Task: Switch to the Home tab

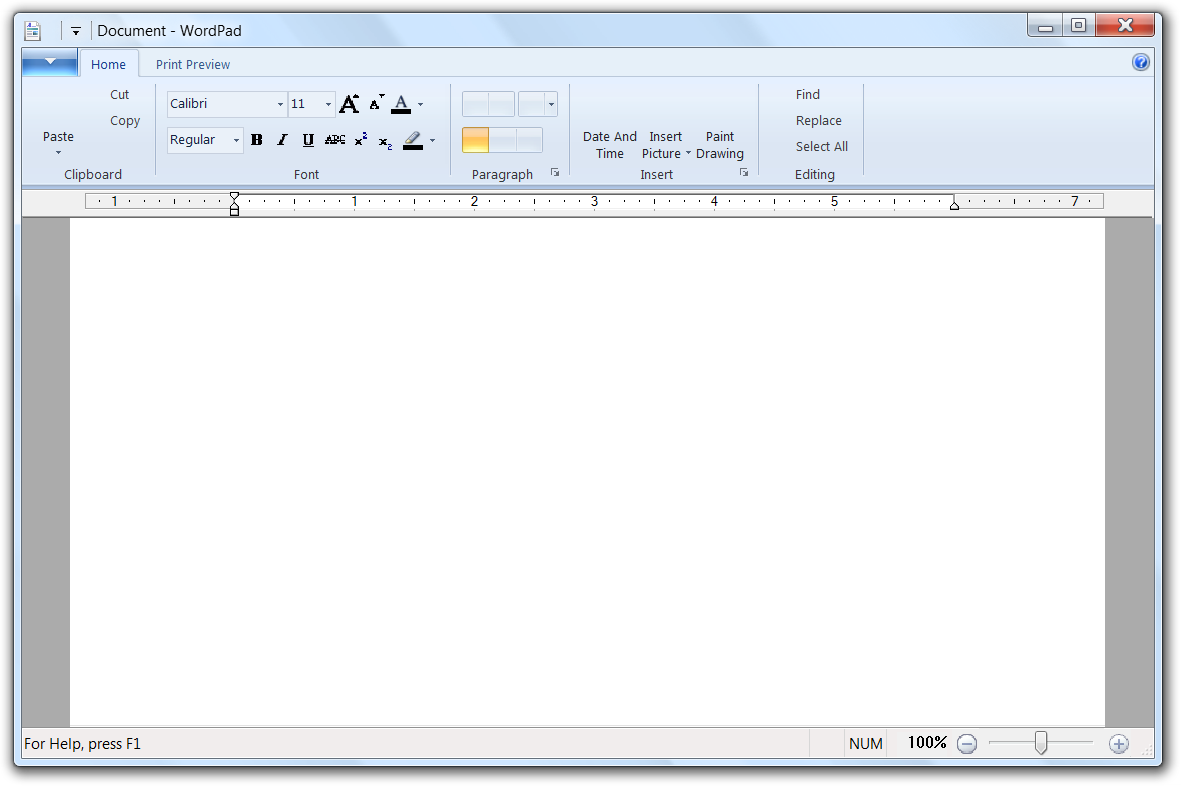Action: click(108, 65)
